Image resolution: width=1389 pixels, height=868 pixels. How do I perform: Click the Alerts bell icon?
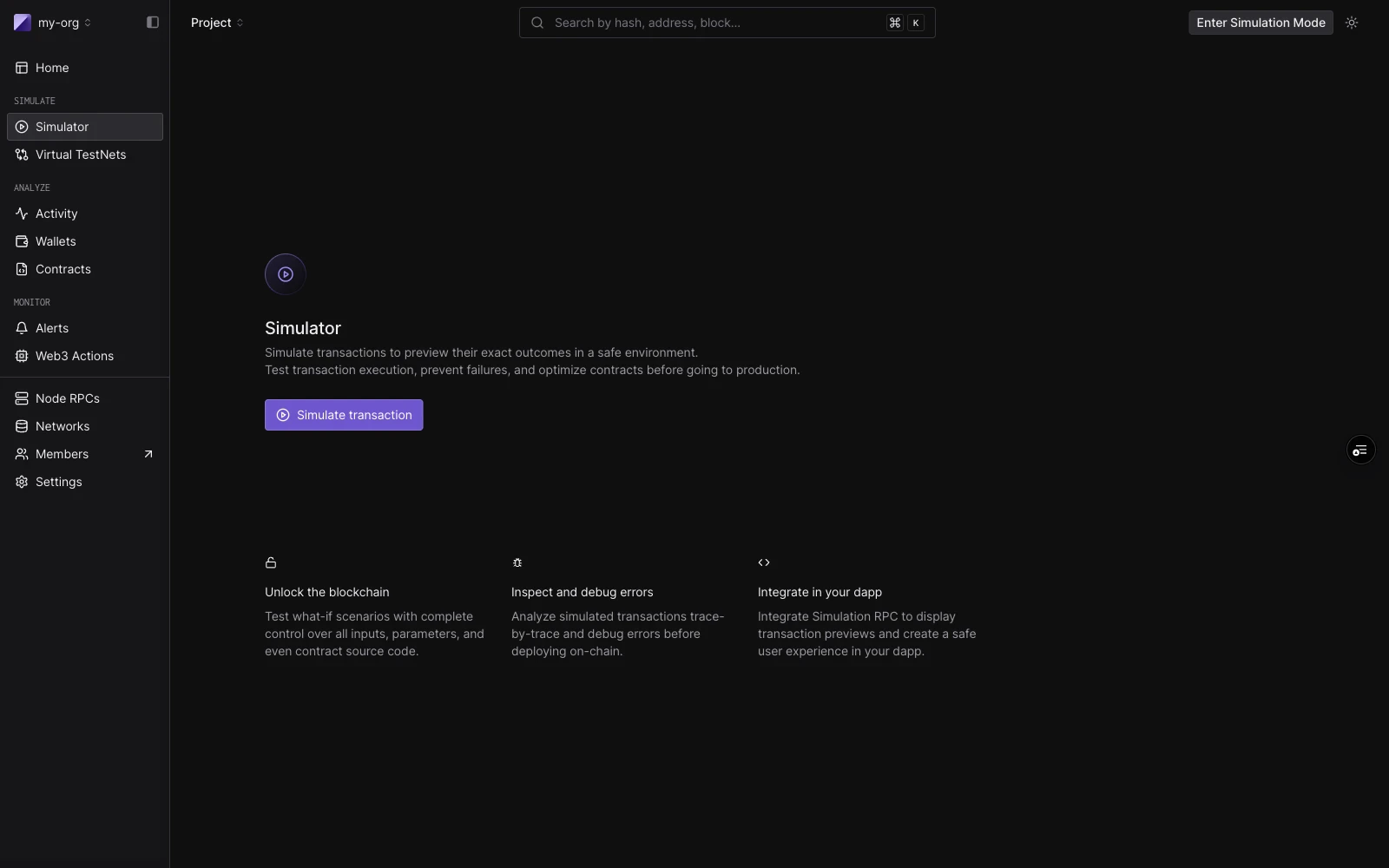tap(22, 328)
